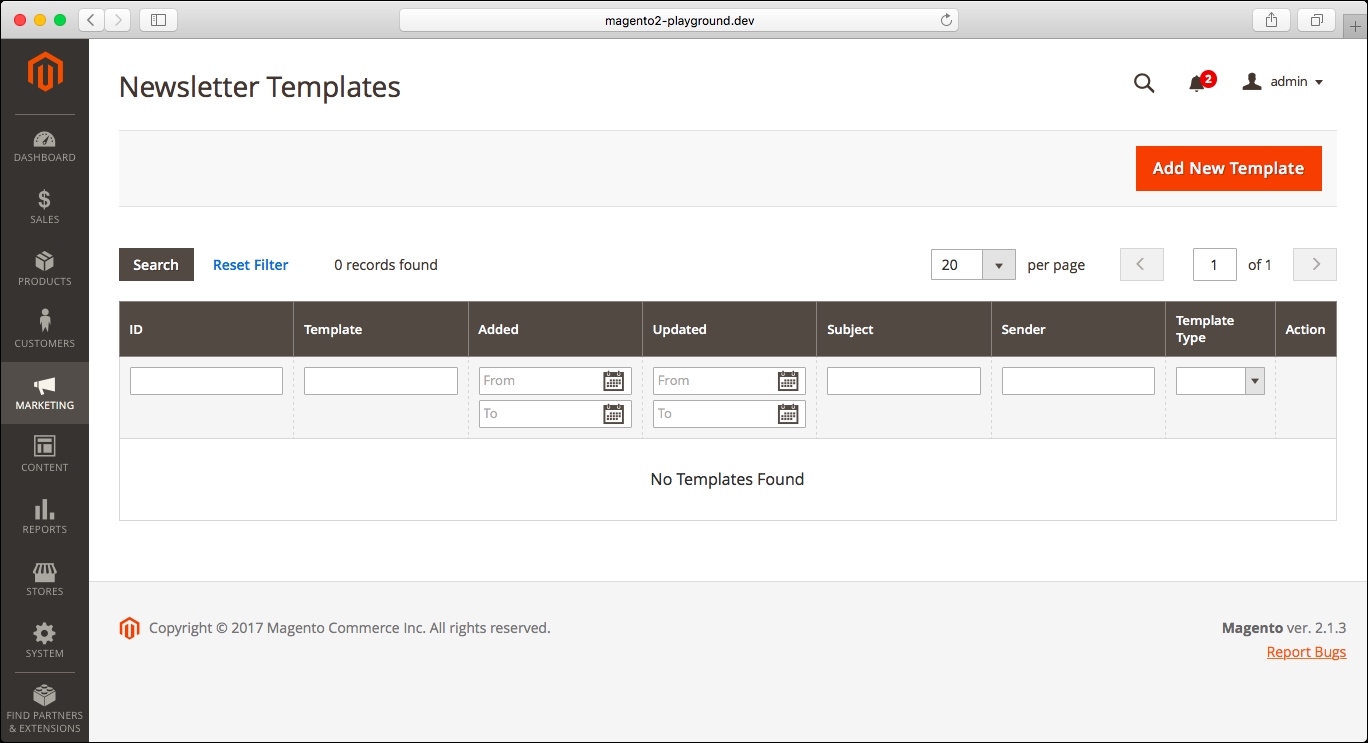The image size is (1368, 743).
Task: Click the 'Newsletter Templates' page title
Action: click(x=260, y=87)
